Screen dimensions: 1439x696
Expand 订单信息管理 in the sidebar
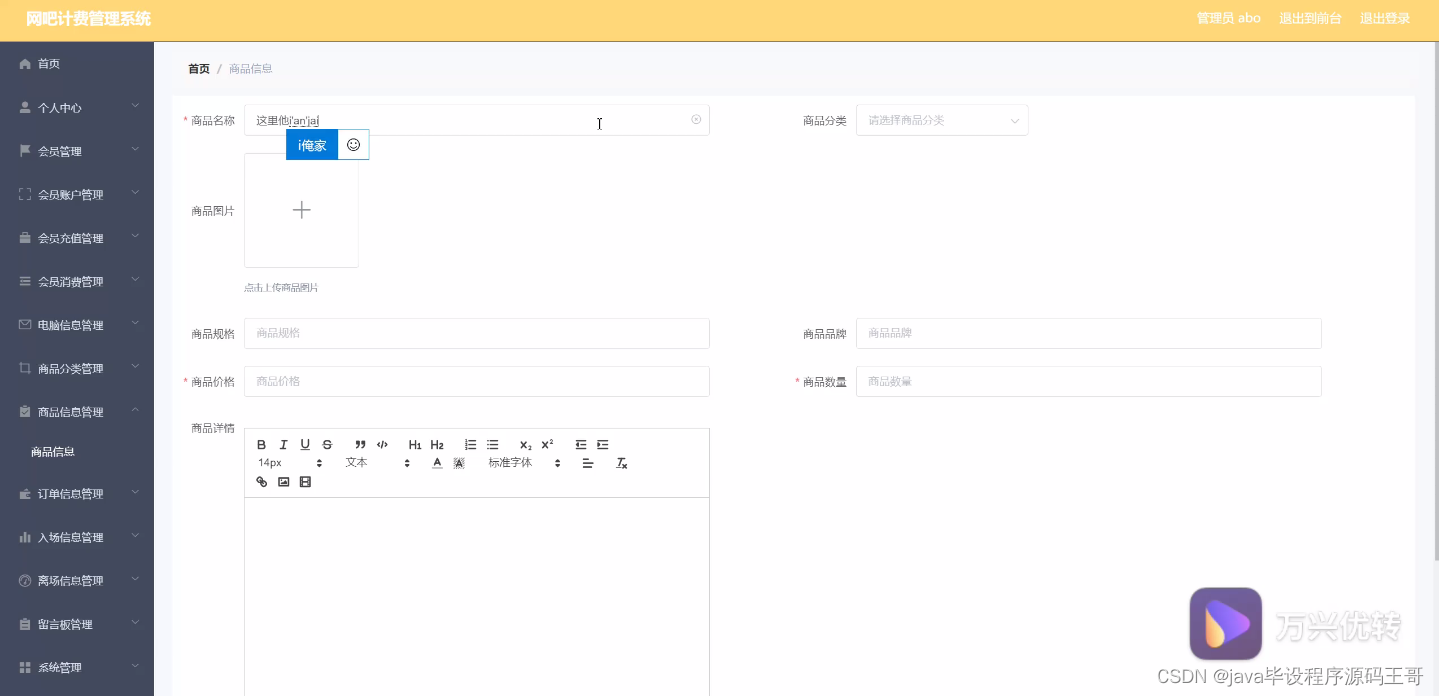click(x=77, y=493)
